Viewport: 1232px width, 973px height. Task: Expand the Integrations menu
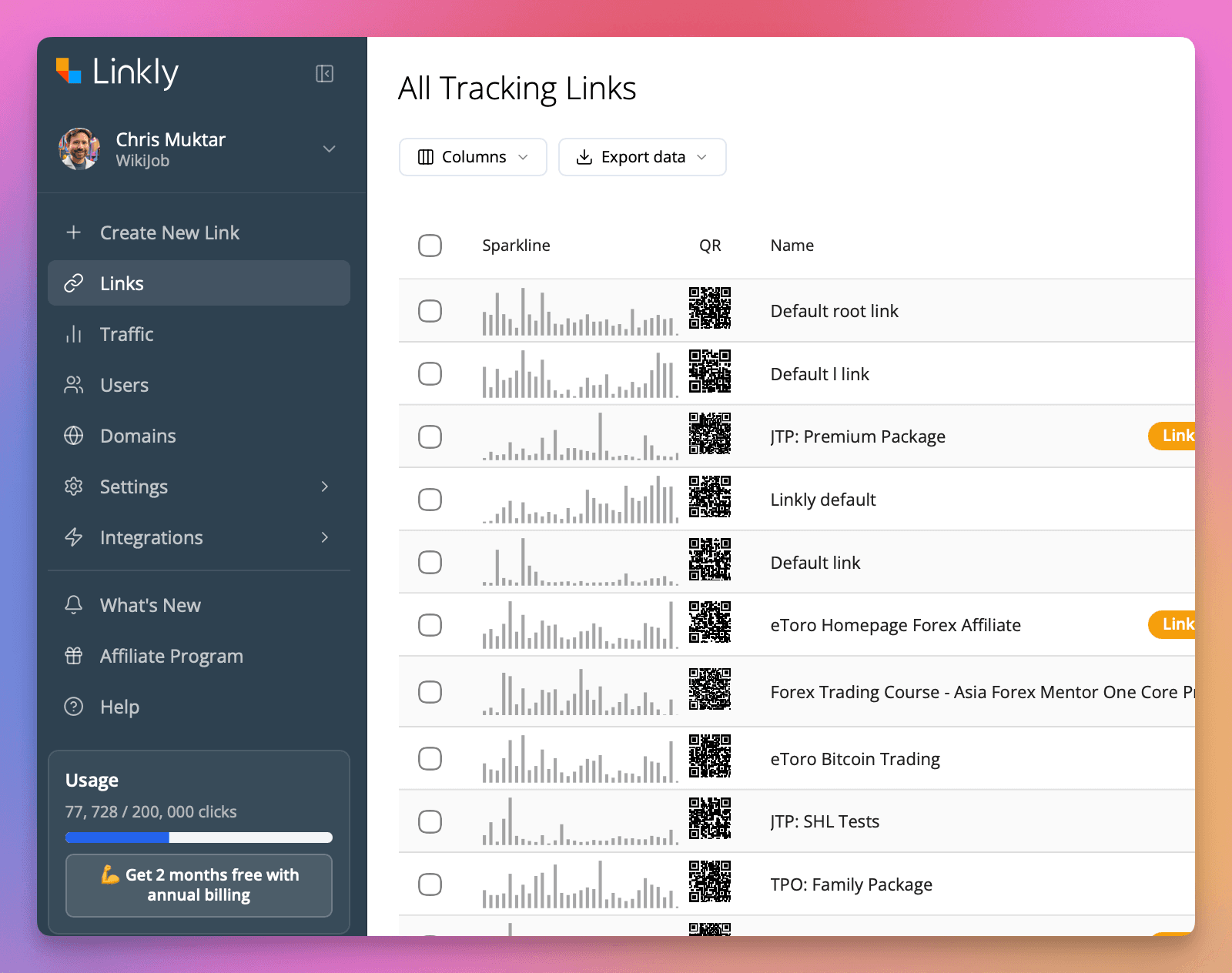point(151,537)
